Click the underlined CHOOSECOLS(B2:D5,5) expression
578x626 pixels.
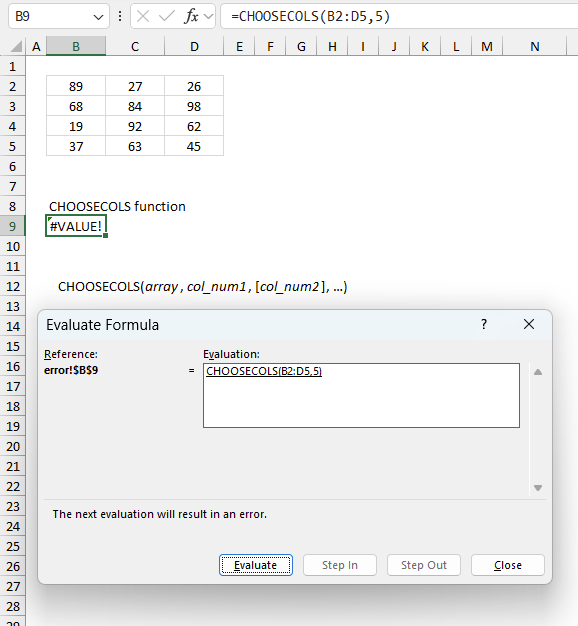point(264,371)
